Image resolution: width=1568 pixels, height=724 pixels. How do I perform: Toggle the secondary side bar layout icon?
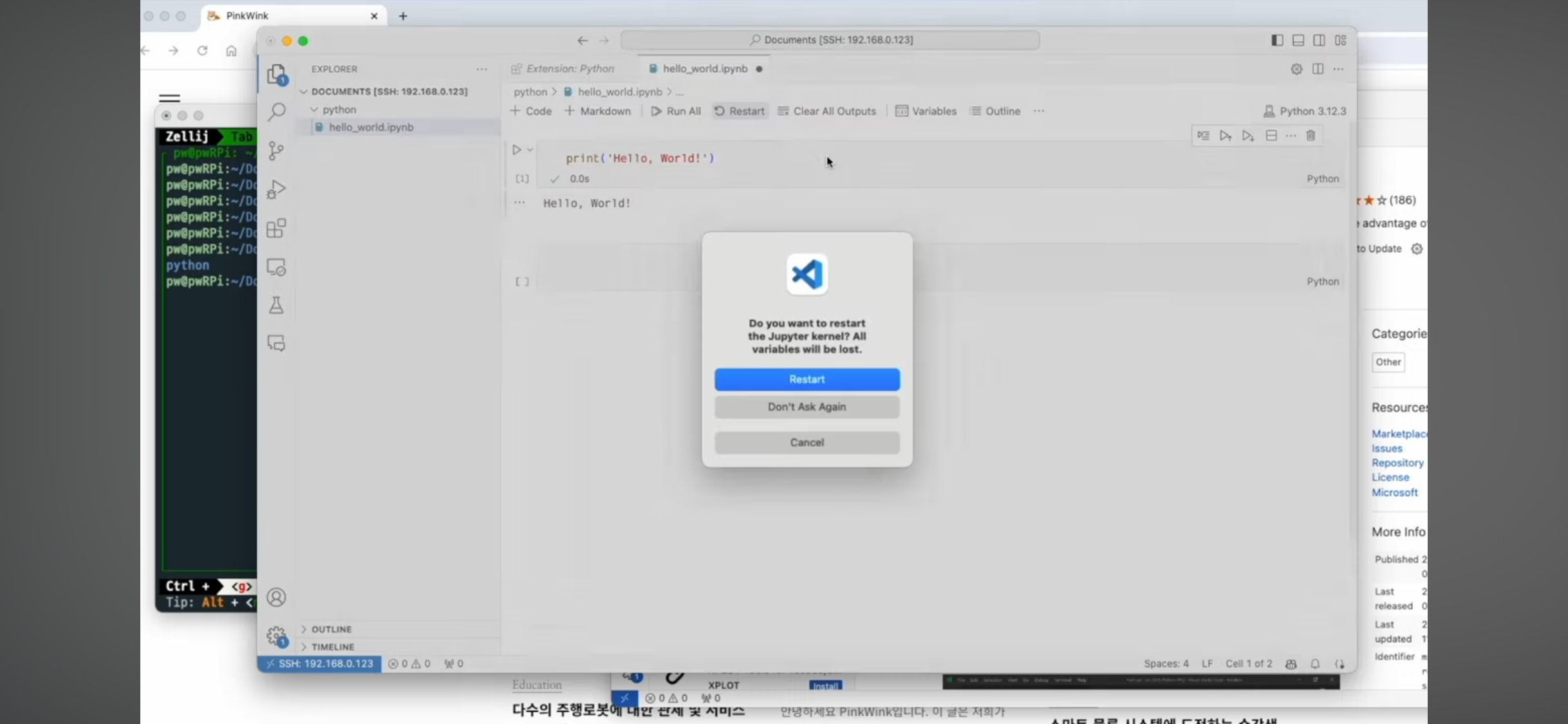click(x=1319, y=40)
